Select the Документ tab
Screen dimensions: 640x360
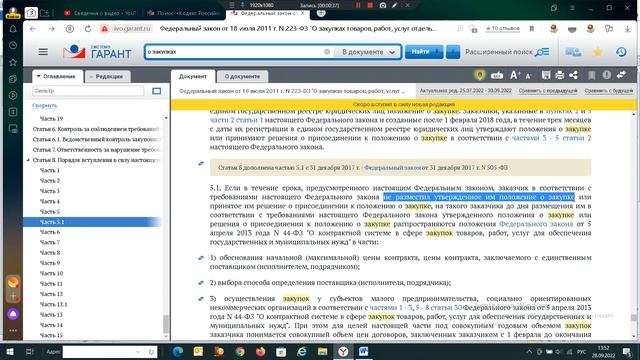[193, 76]
